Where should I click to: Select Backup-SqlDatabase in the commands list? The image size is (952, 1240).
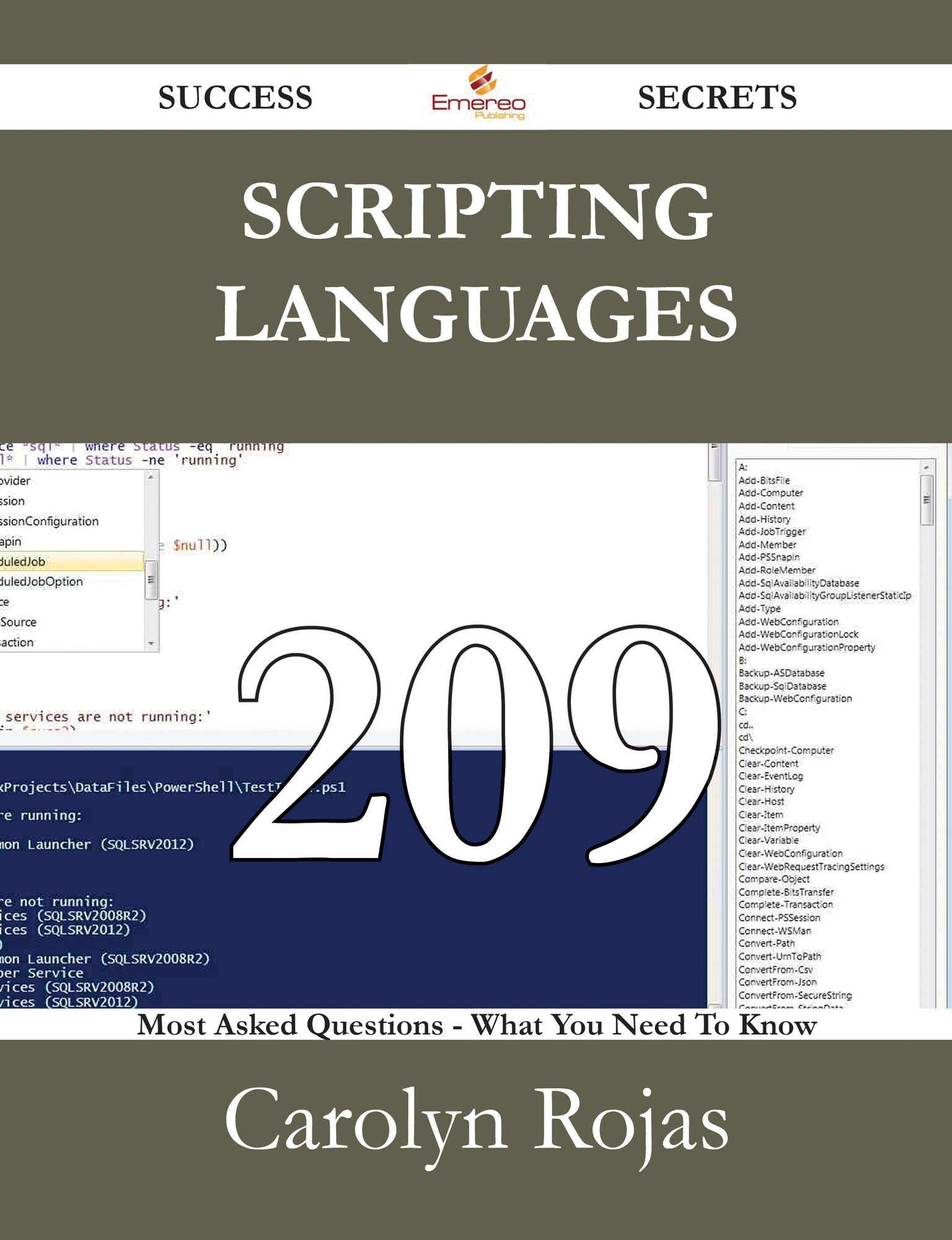click(x=782, y=686)
